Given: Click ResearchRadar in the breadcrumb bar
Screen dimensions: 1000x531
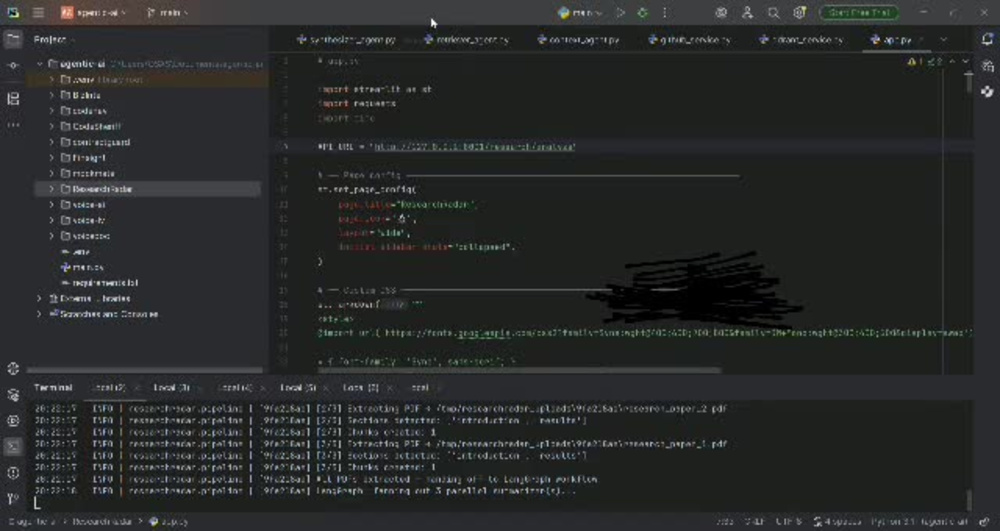Looking at the screenshot, I should tap(102, 521).
